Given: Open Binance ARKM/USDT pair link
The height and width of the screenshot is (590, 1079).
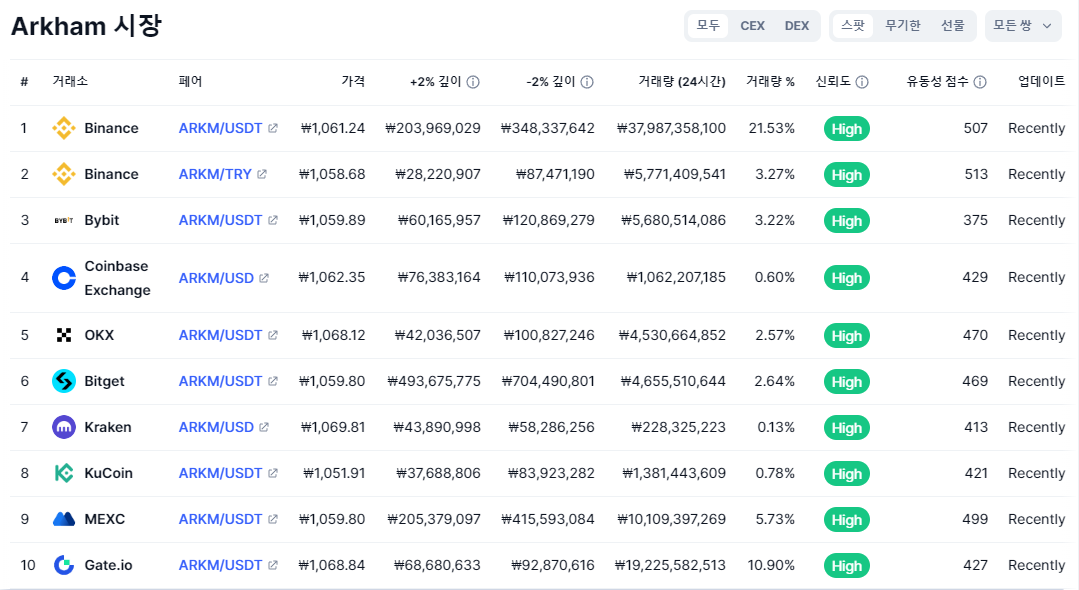Looking at the screenshot, I should [x=220, y=128].
